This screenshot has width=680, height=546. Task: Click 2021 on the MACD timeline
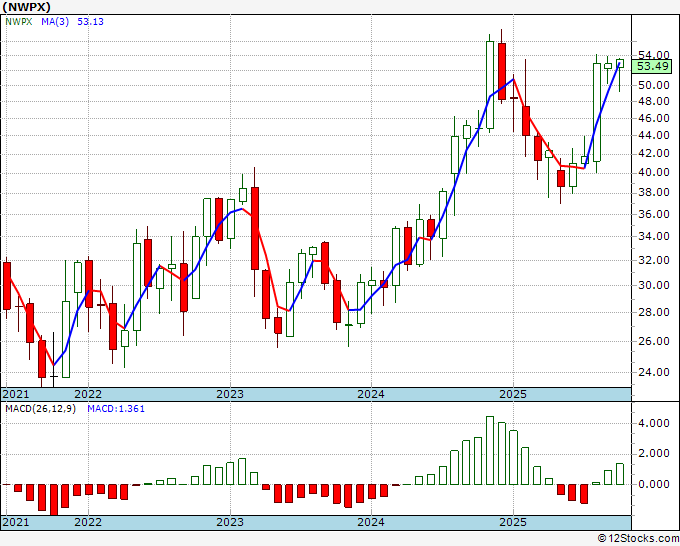pos(16,522)
